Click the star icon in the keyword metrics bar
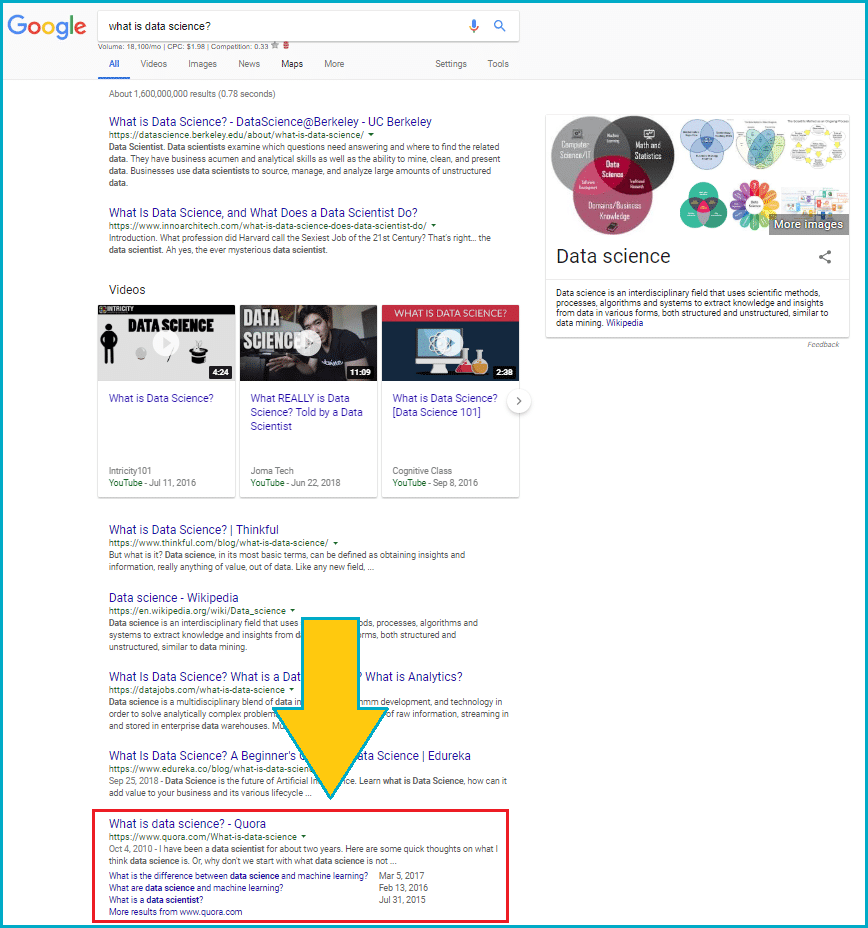The height and width of the screenshot is (928, 868). tap(274, 45)
